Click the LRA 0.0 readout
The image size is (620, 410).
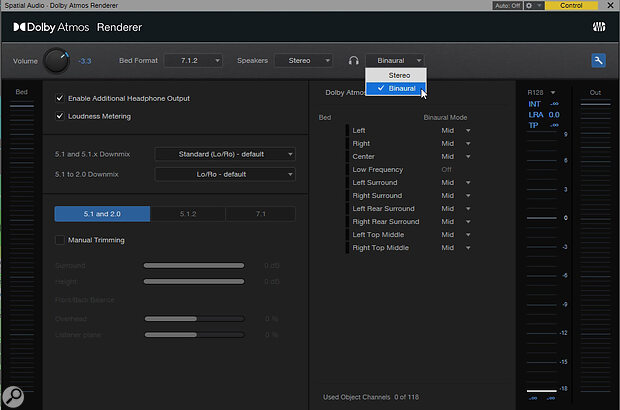[544, 115]
